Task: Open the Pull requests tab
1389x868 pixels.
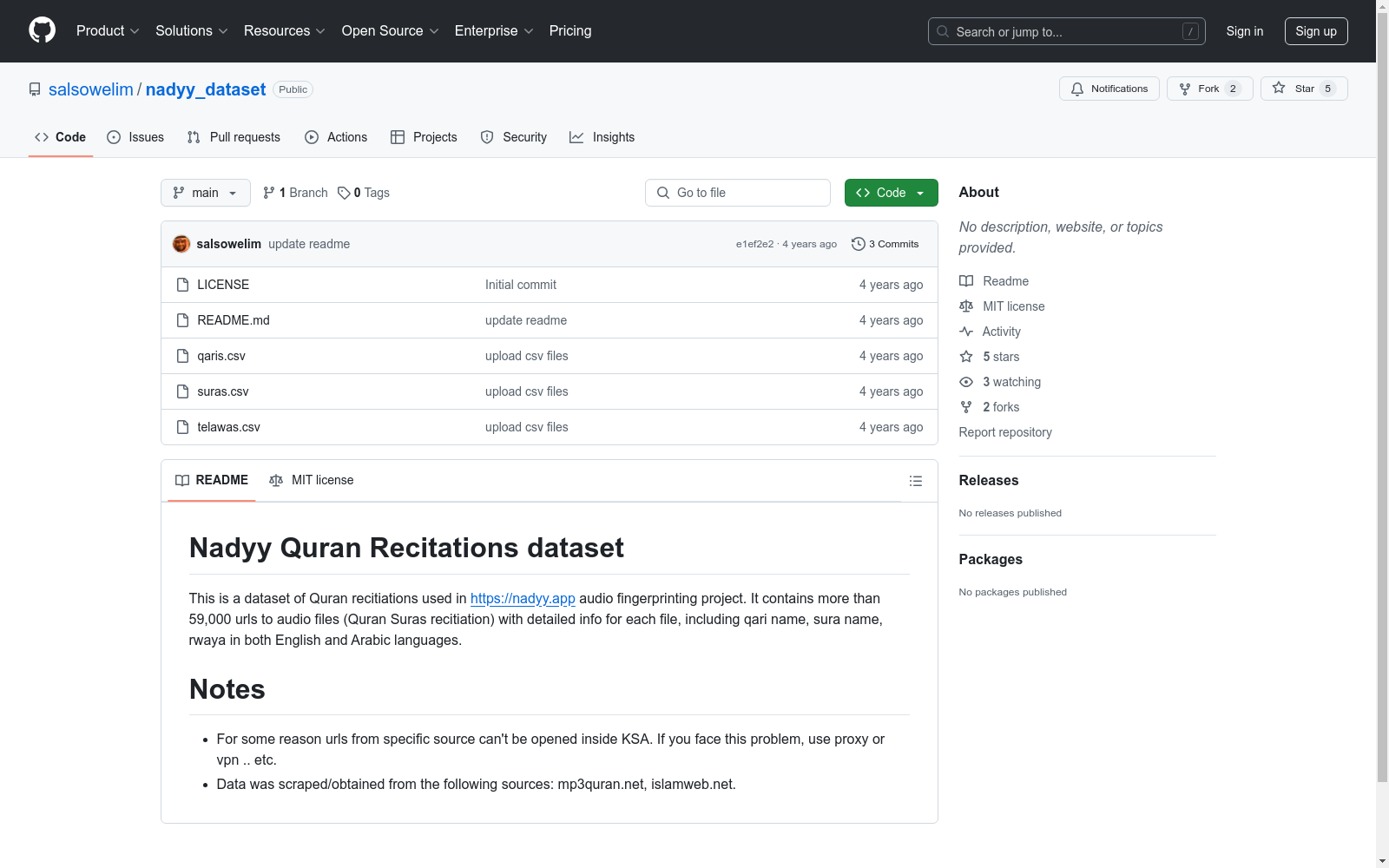Action: (x=234, y=137)
